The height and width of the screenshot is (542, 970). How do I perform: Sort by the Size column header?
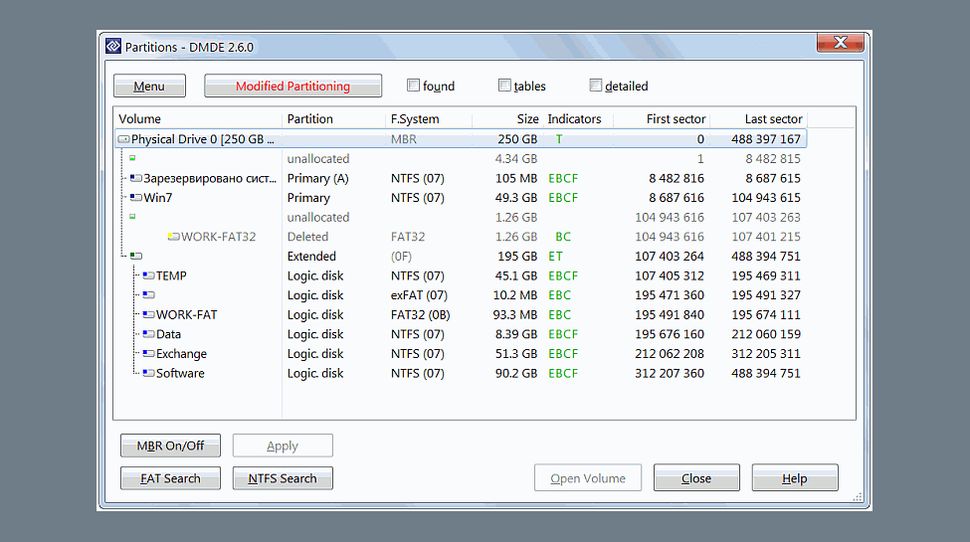507,119
